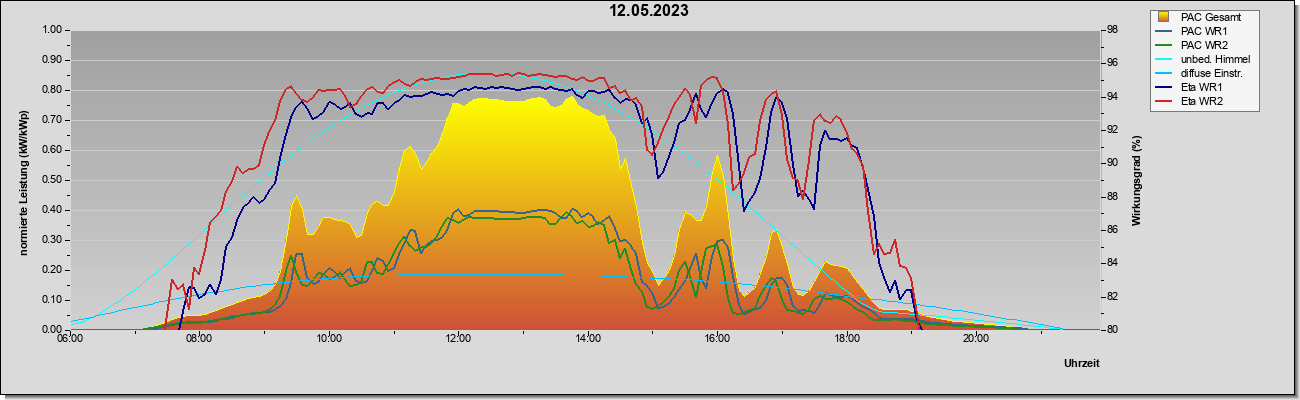Click the 16:00 time axis label

pyautogui.click(x=717, y=339)
